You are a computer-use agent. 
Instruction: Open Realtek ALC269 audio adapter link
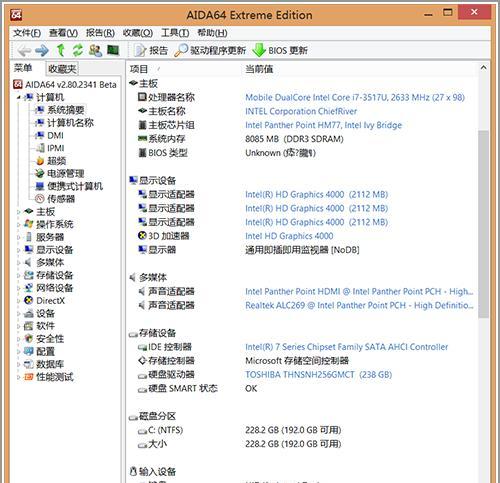(x=359, y=305)
